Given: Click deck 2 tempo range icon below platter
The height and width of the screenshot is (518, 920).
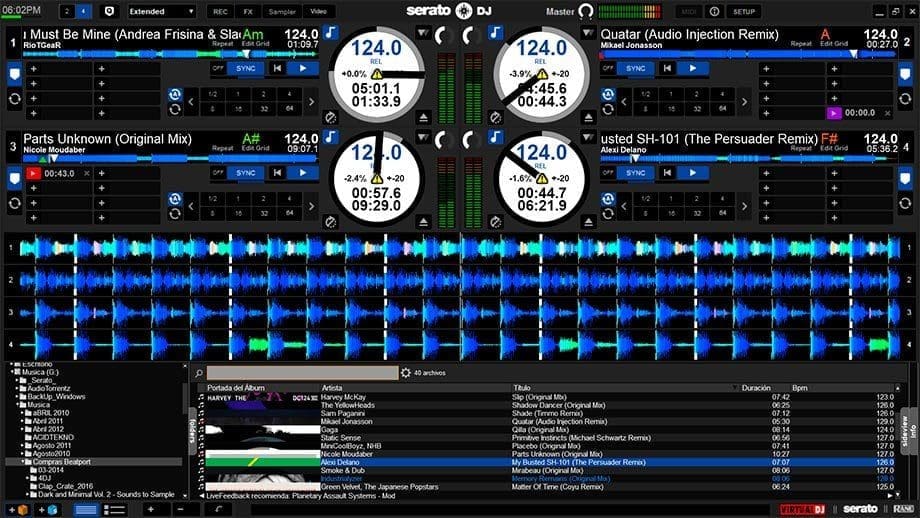Looking at the screenshot, I should tap(496, 117).
